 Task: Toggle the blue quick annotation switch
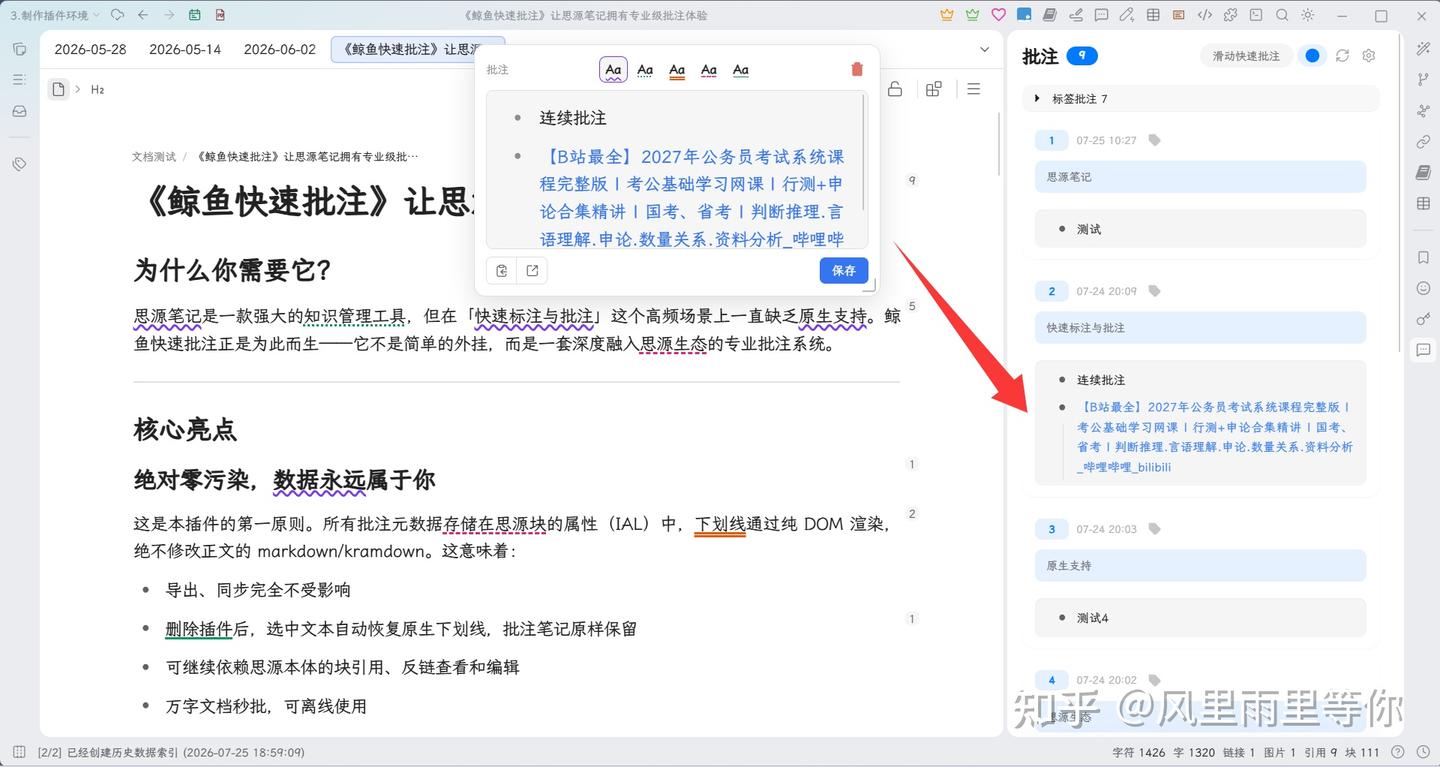(1313, 56)
